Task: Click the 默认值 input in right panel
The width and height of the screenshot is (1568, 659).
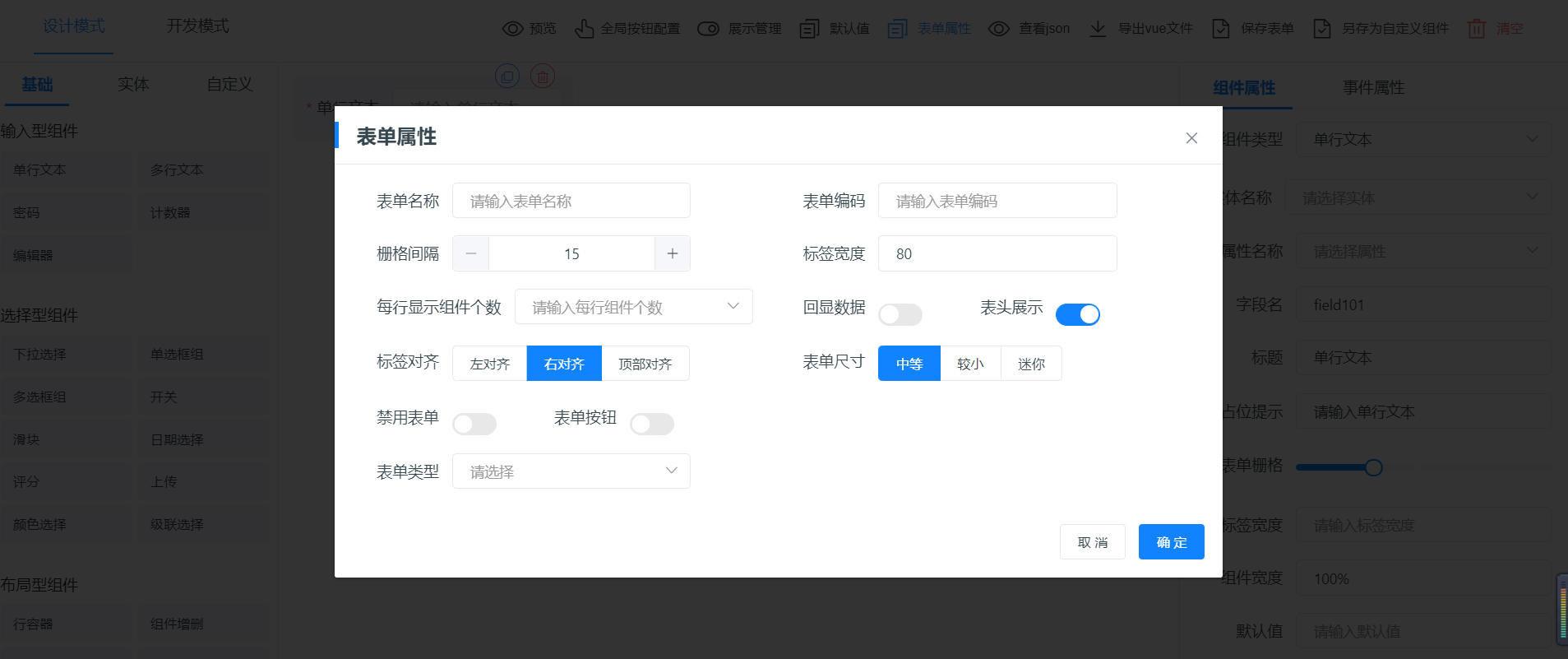Action: click(1424, 631)
